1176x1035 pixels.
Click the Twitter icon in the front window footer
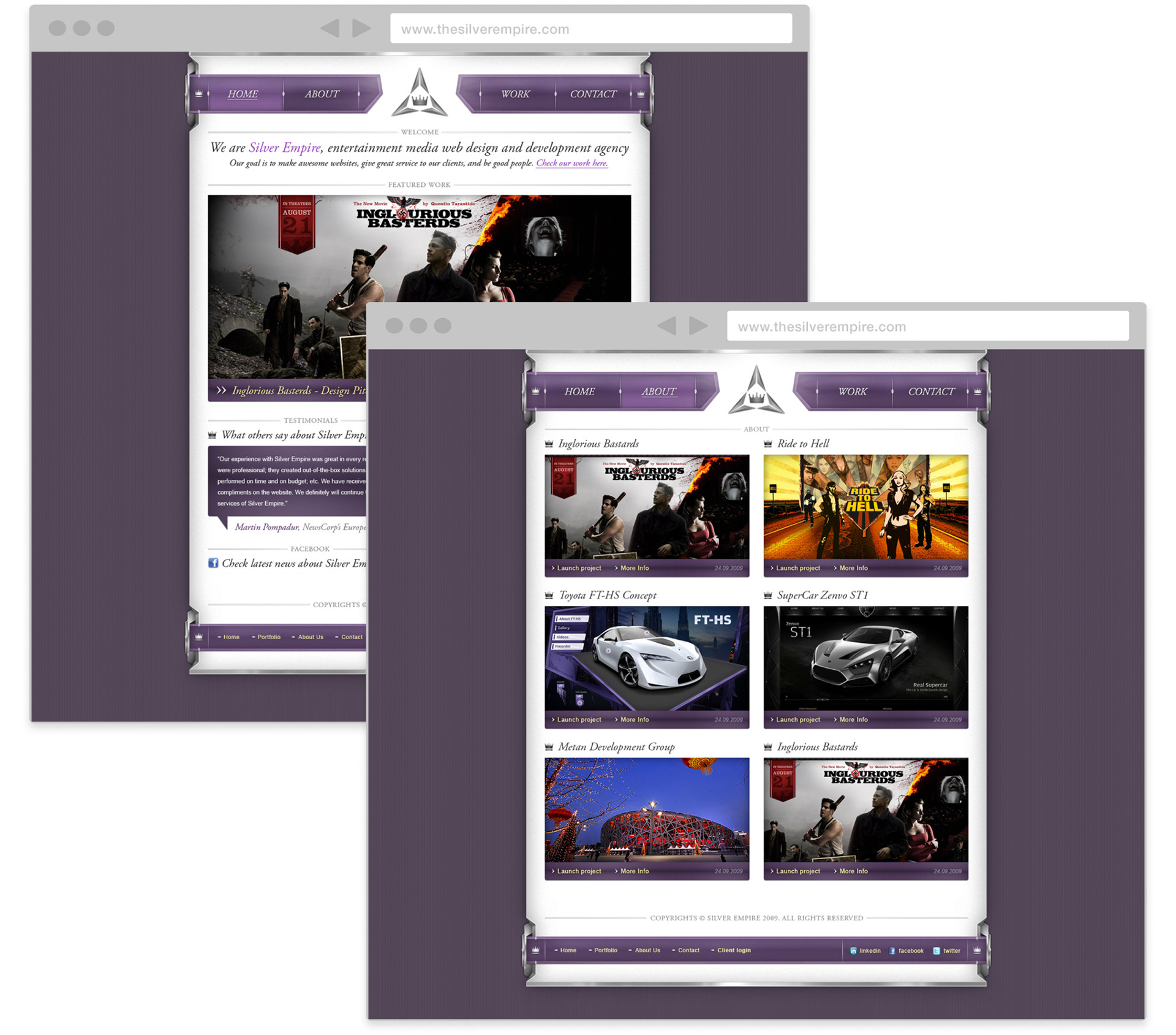(937, 951)
